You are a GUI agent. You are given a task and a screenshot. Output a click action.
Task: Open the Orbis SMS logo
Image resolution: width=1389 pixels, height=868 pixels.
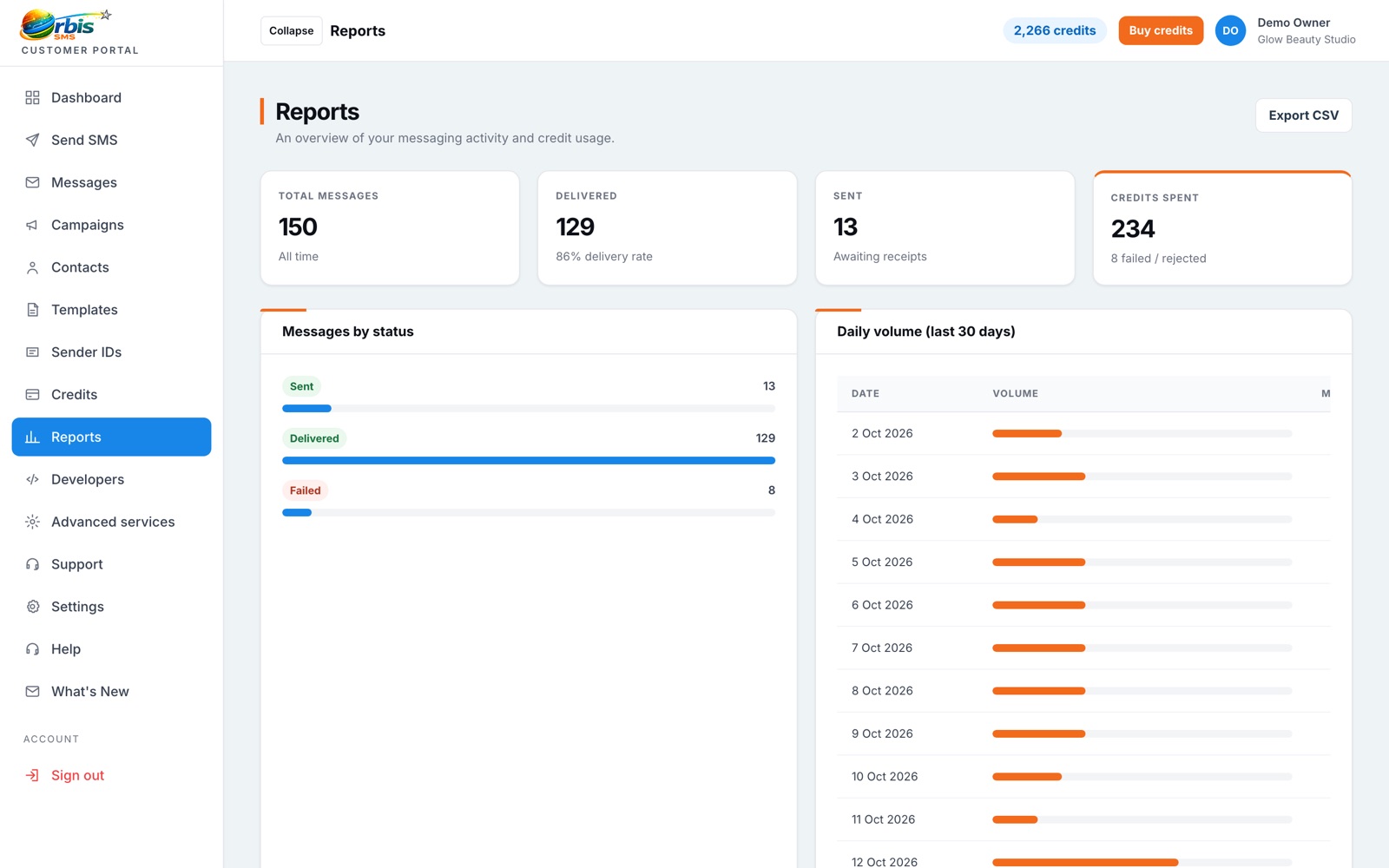[67, 25]
